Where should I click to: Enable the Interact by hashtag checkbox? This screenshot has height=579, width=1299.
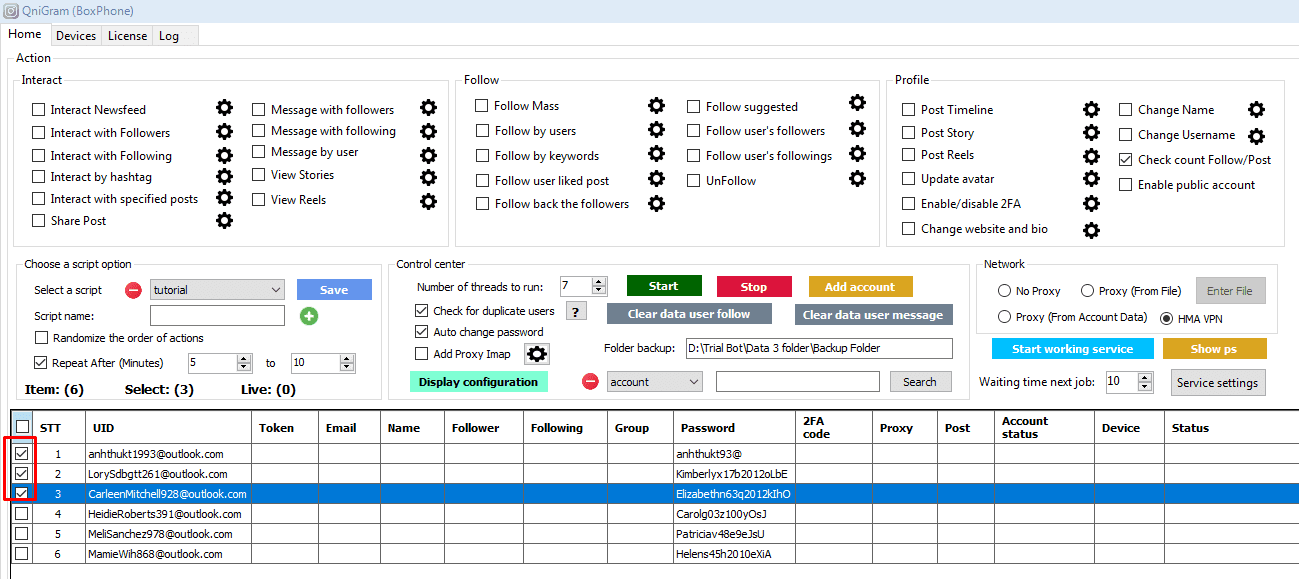(39, 177)
